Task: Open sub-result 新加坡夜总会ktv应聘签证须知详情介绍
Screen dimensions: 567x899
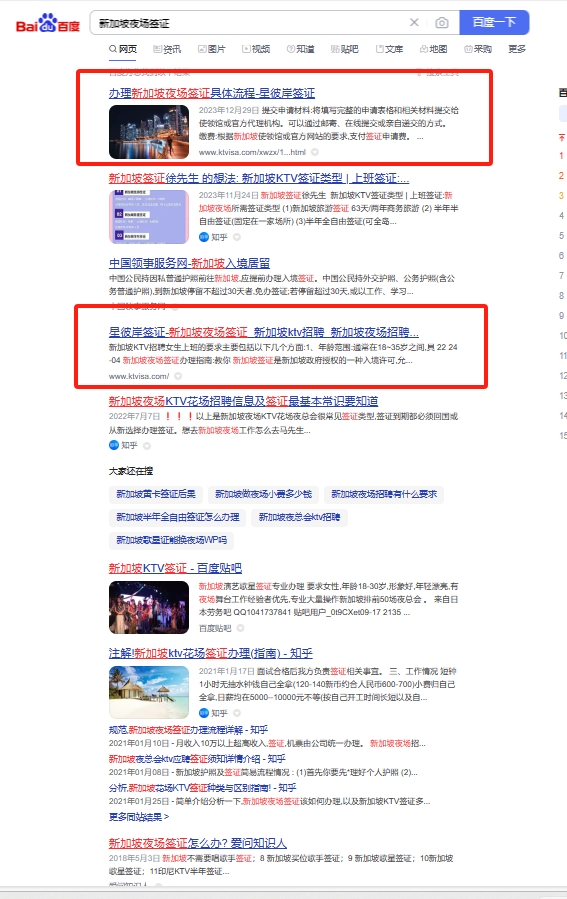Action: [x=197, y=759]
